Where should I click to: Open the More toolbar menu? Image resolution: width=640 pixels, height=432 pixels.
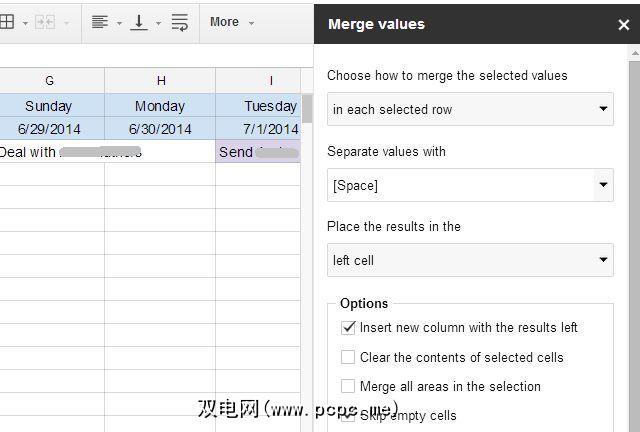(x=231, y=22)
